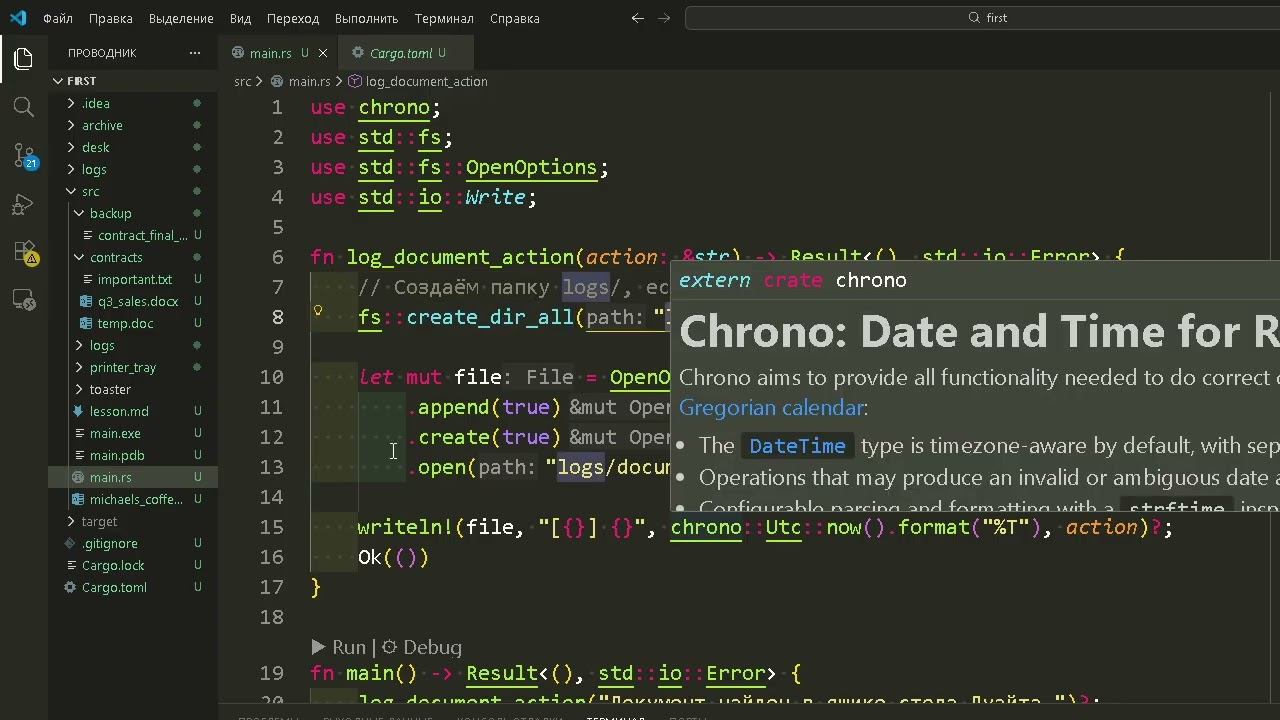
Task: Click the gear icon beside Cargo.toml in the tree
Action: click(70, 587)
